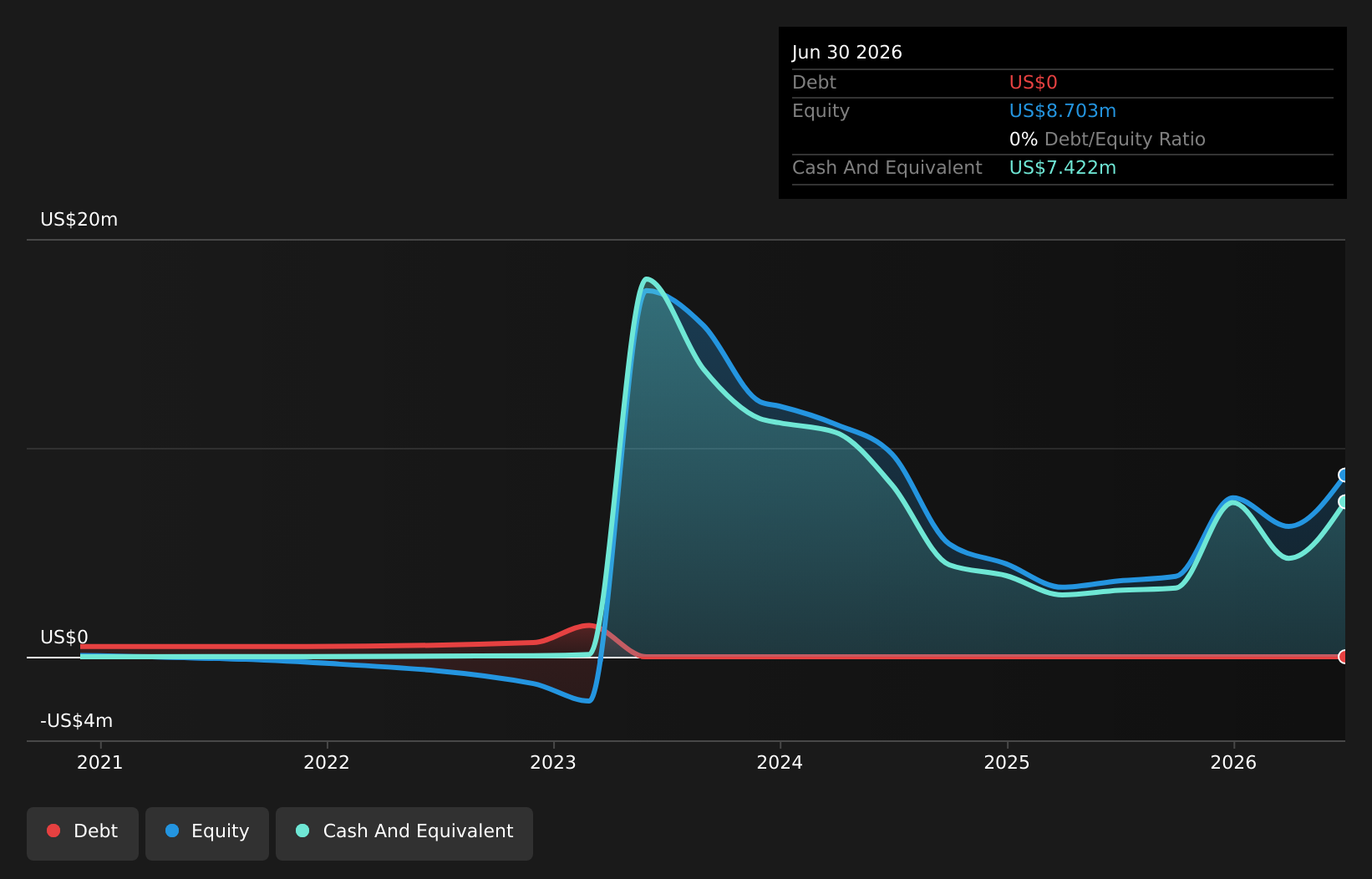Screen dimensions: 1372x879
Task: Click the US$7.422m cash value
Action: (1063, 168)
